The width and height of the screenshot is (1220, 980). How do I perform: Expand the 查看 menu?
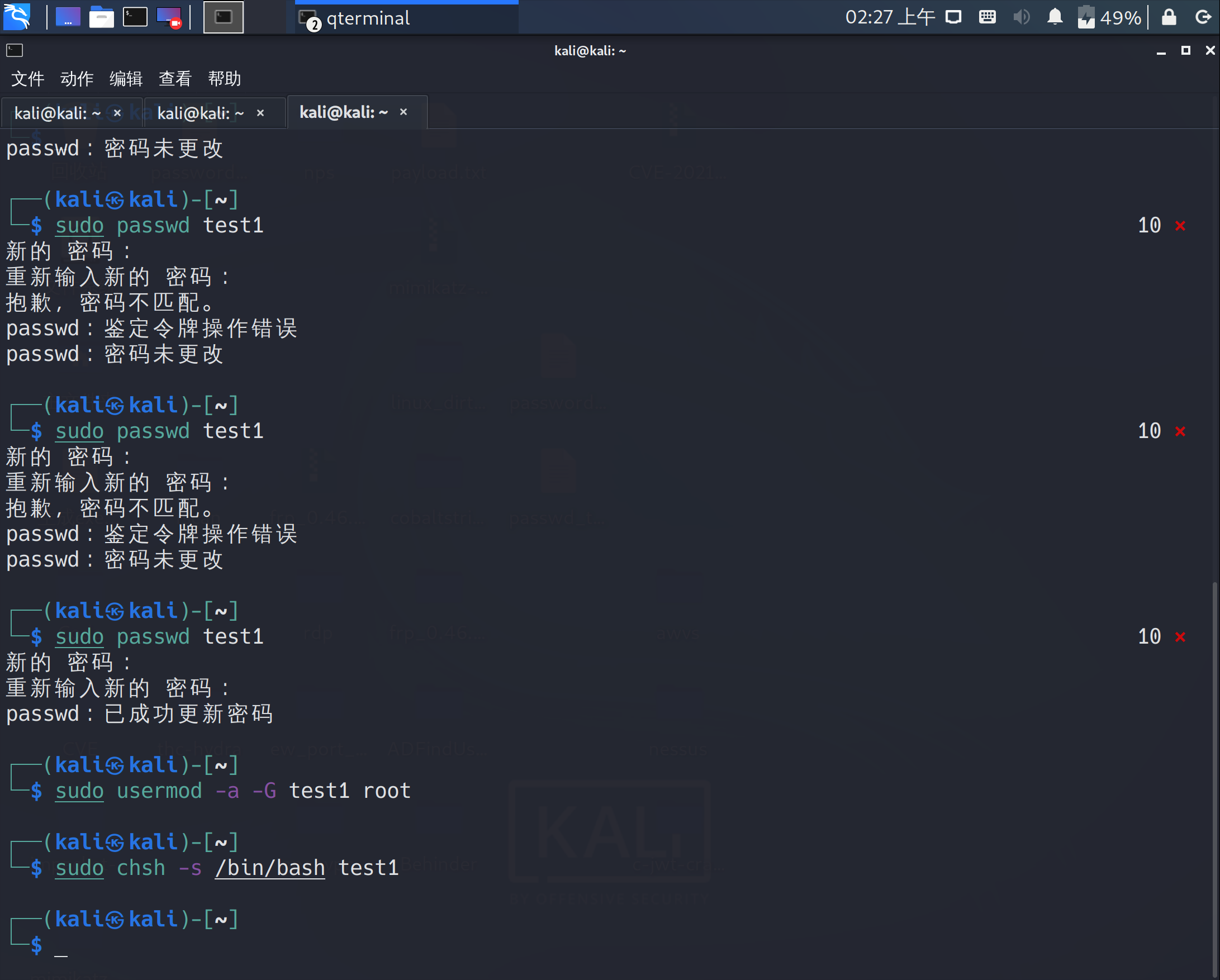point(175,79)
